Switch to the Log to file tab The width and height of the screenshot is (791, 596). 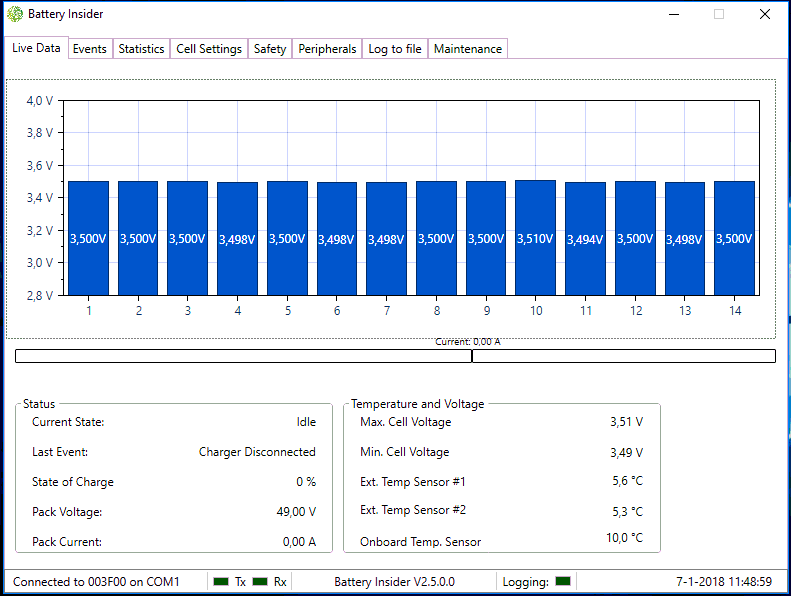point(395,49)
